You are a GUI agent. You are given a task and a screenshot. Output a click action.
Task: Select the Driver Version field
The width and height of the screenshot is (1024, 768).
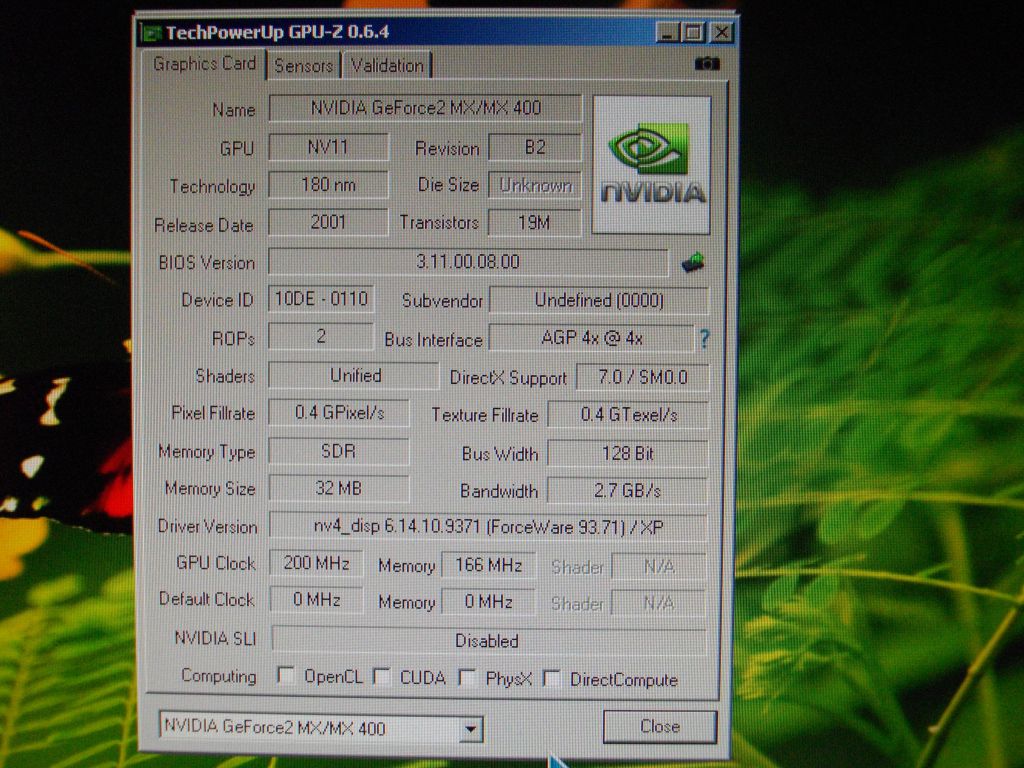point(488,526)
